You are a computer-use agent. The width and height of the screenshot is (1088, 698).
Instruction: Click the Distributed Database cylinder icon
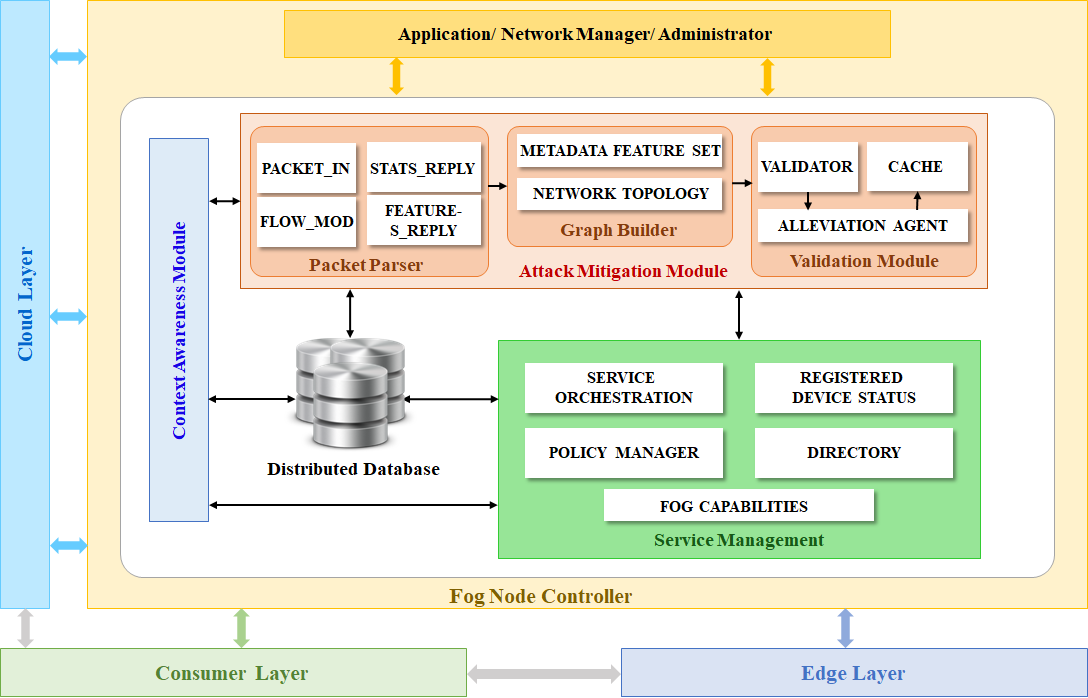(351, 394)
